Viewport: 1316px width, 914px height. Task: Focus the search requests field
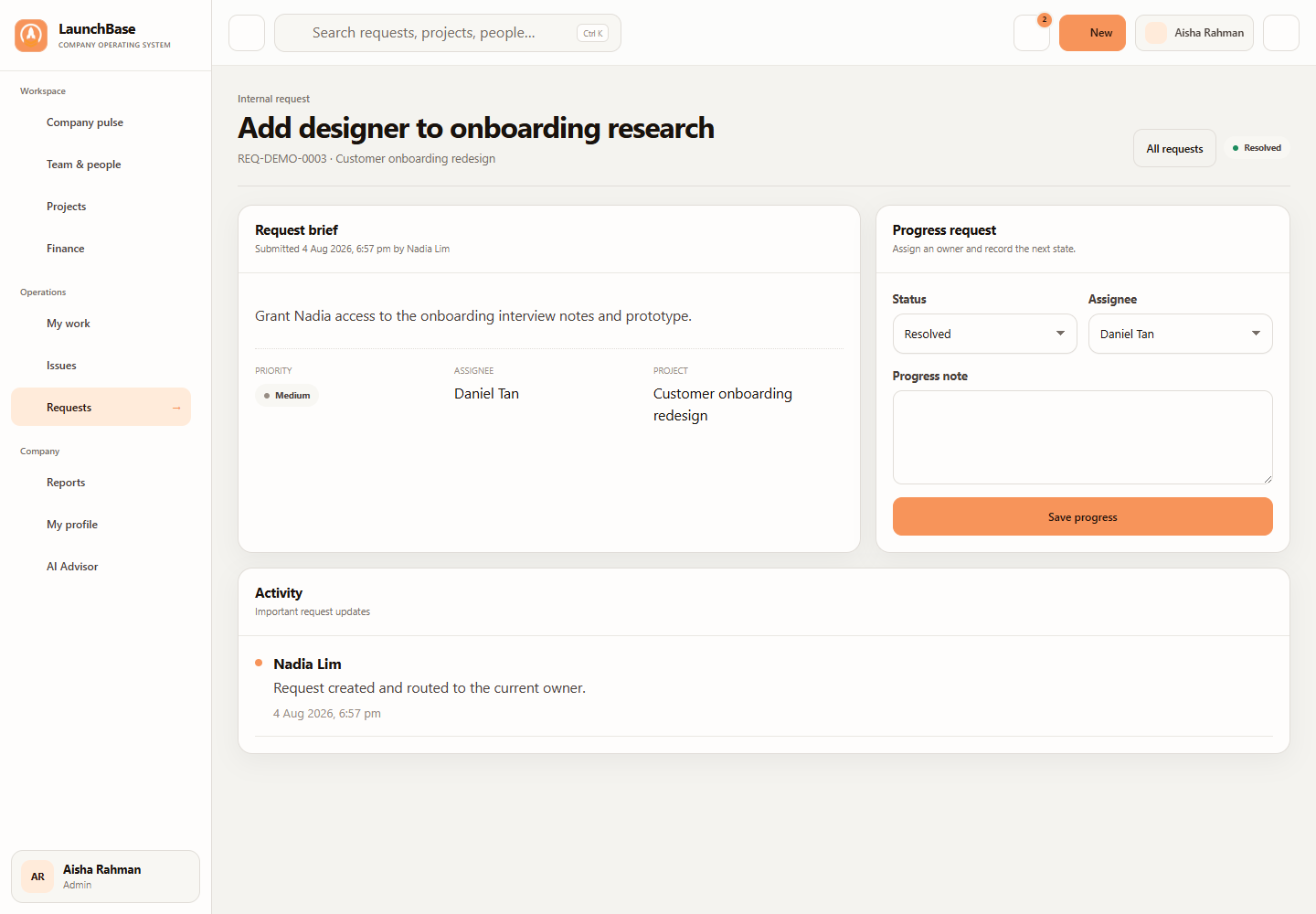[448, 33]
